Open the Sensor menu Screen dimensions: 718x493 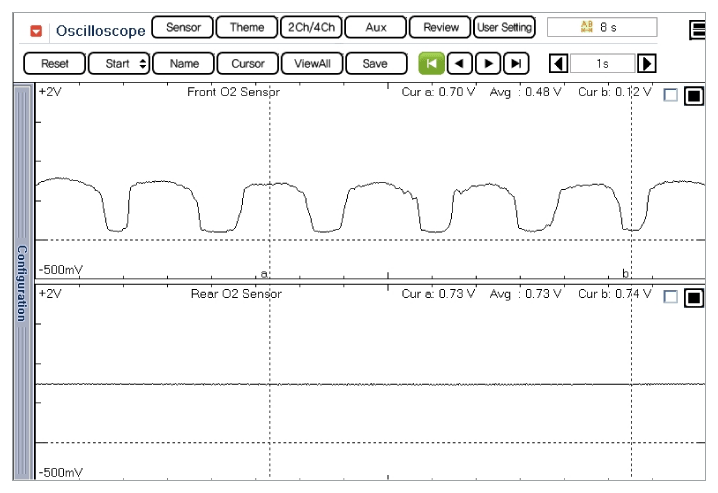182,28
